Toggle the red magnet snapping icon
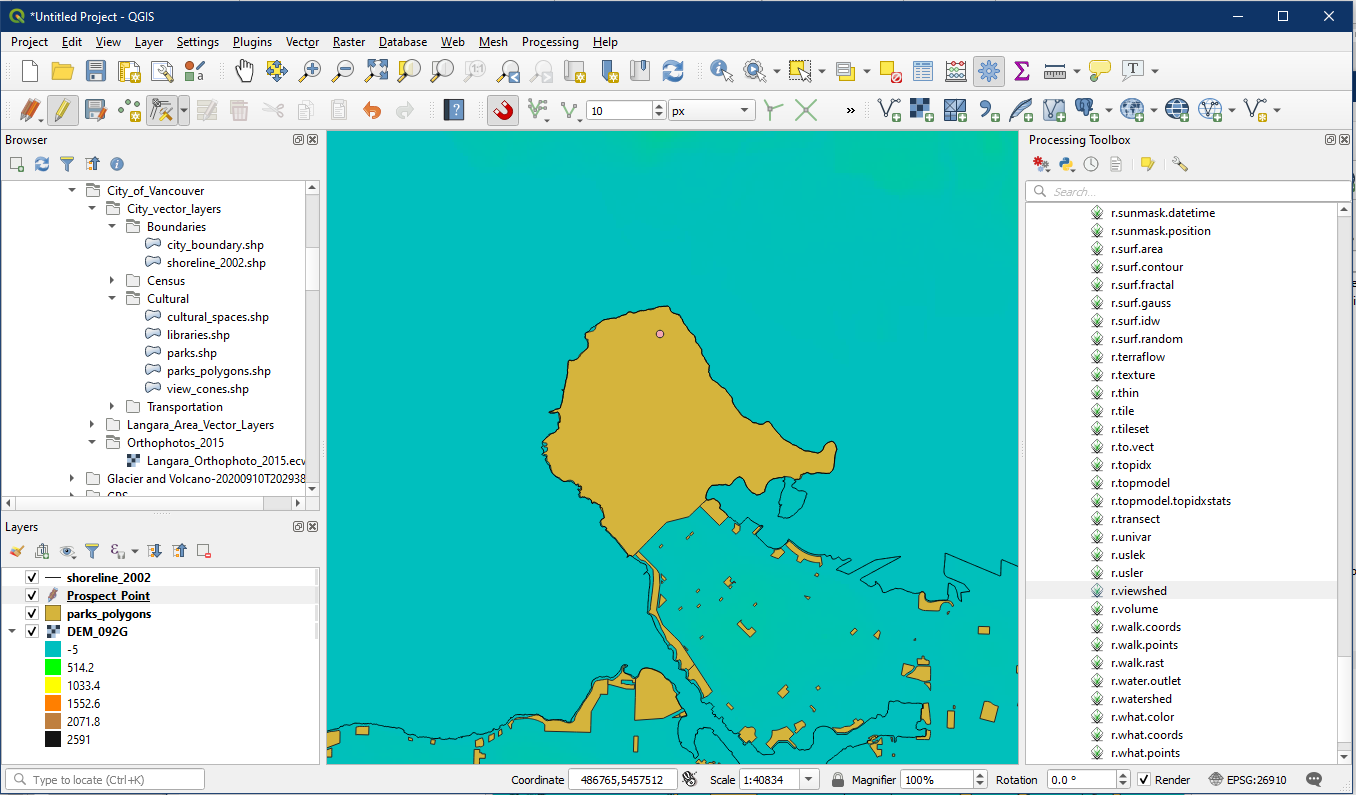 (503, 110)
